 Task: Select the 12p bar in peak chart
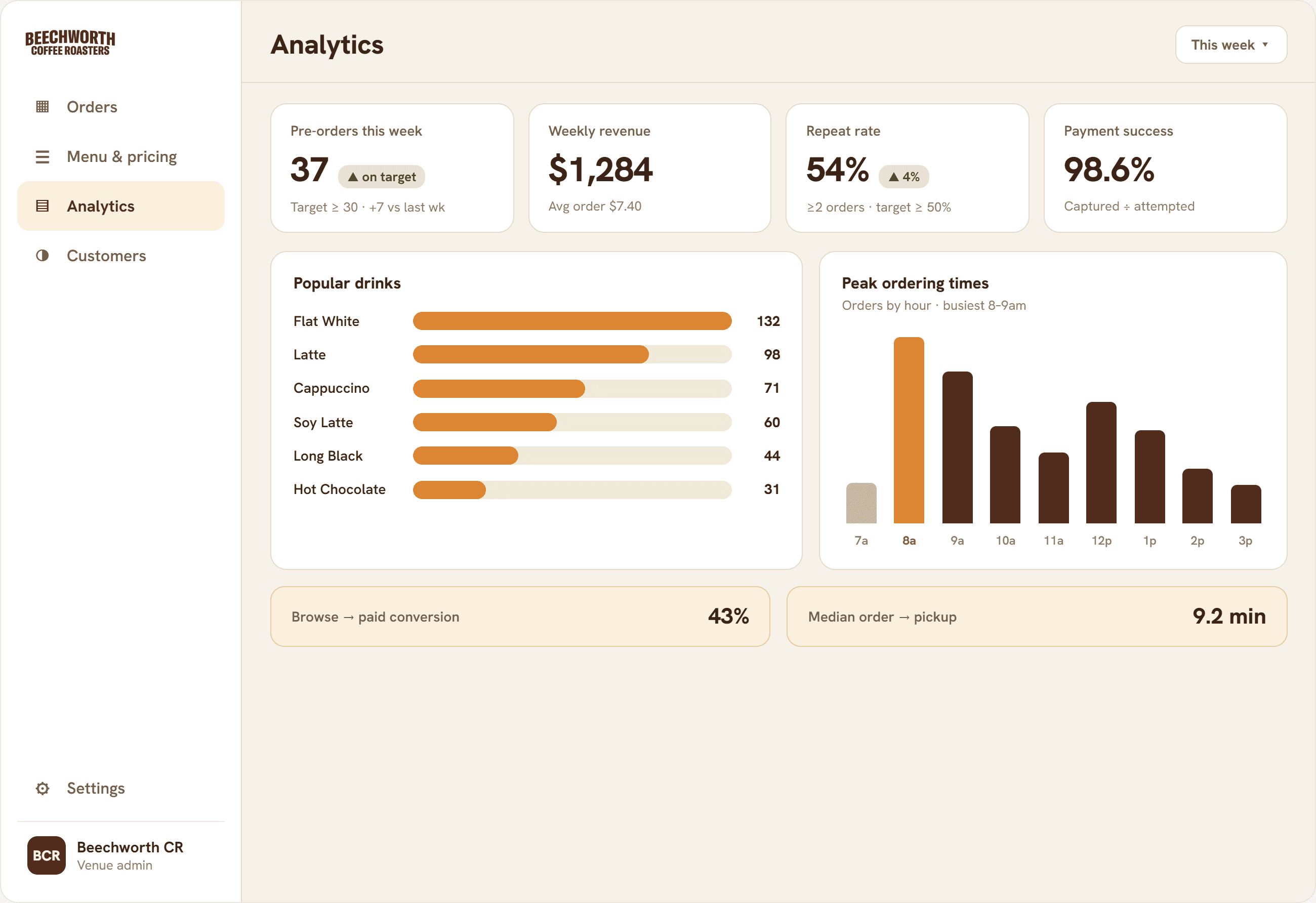click(x=1101, y=463)
